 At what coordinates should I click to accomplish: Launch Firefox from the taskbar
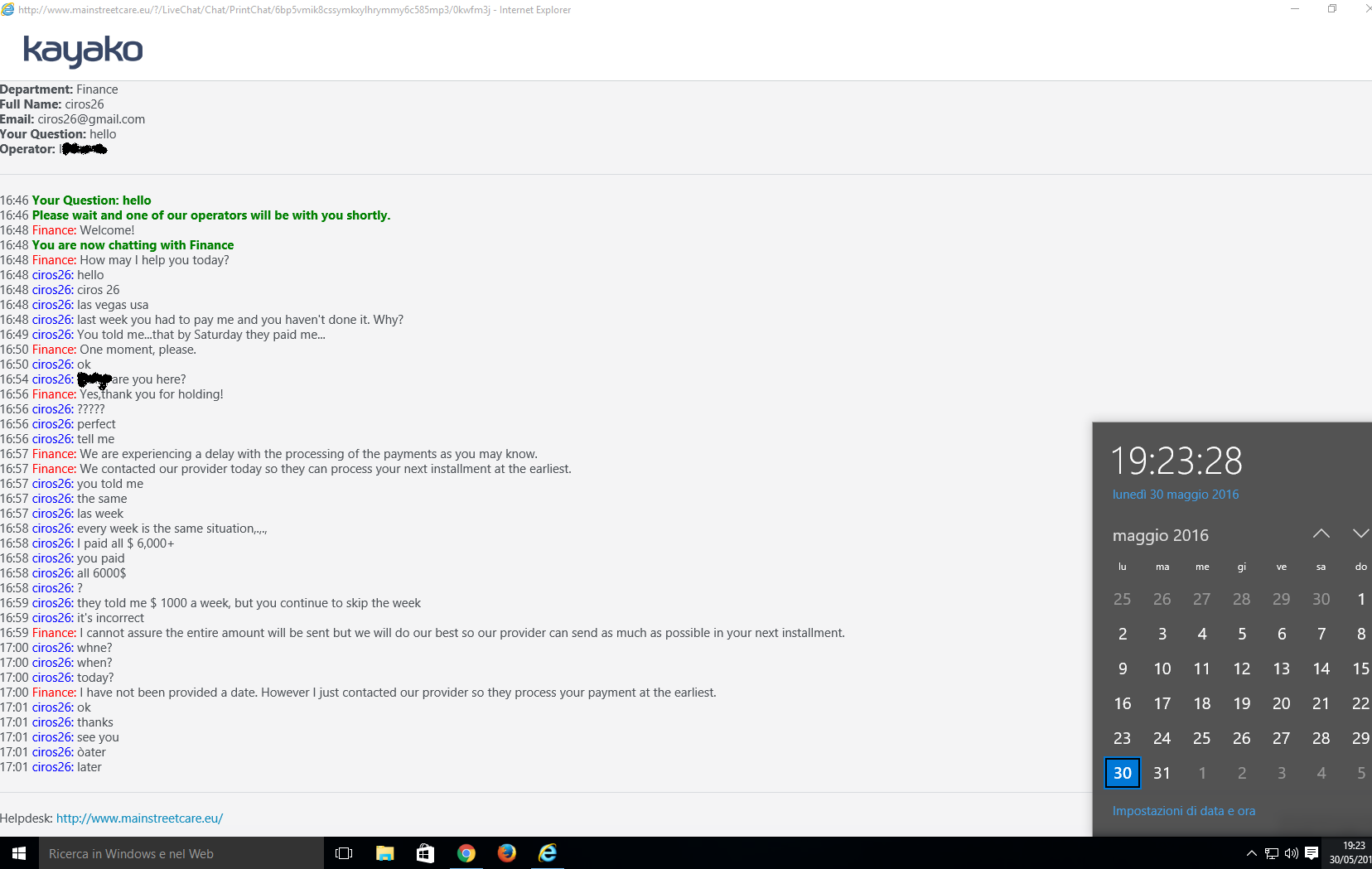(507, 853)
